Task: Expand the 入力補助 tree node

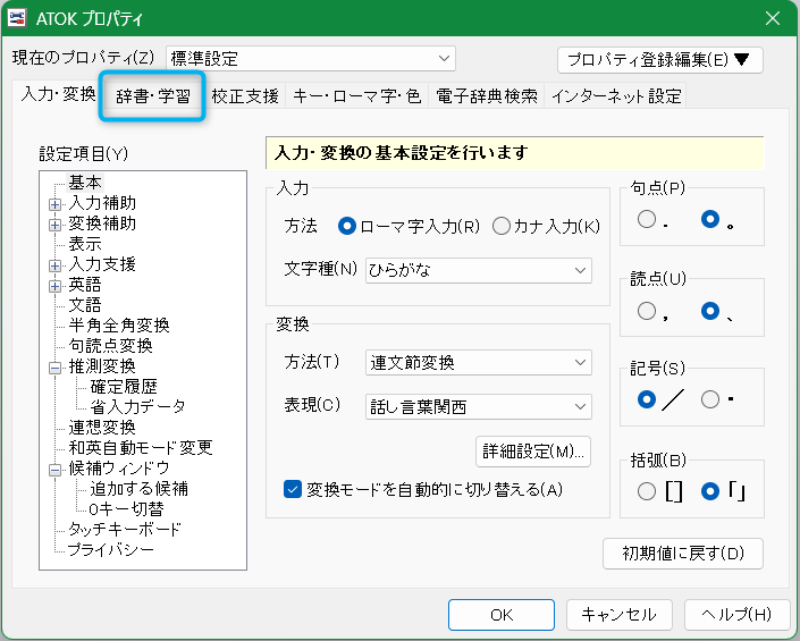Action: tap(55, 205)
